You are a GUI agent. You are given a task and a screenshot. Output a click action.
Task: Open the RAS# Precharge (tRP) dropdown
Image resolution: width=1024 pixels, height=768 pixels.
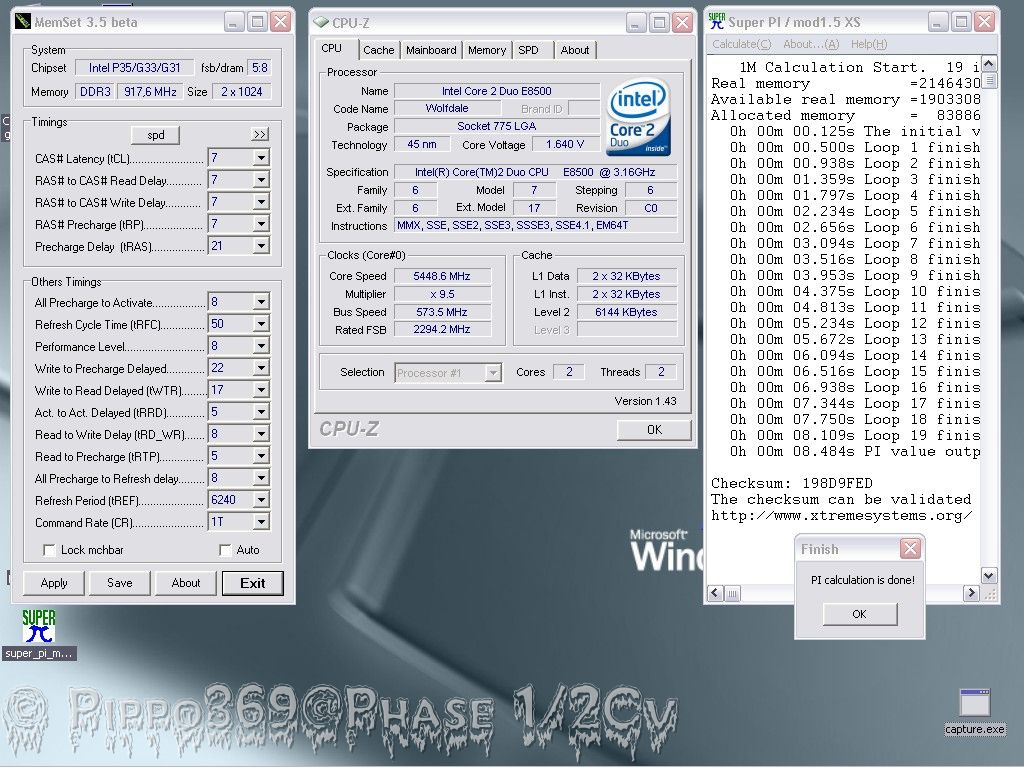(261, 225)
